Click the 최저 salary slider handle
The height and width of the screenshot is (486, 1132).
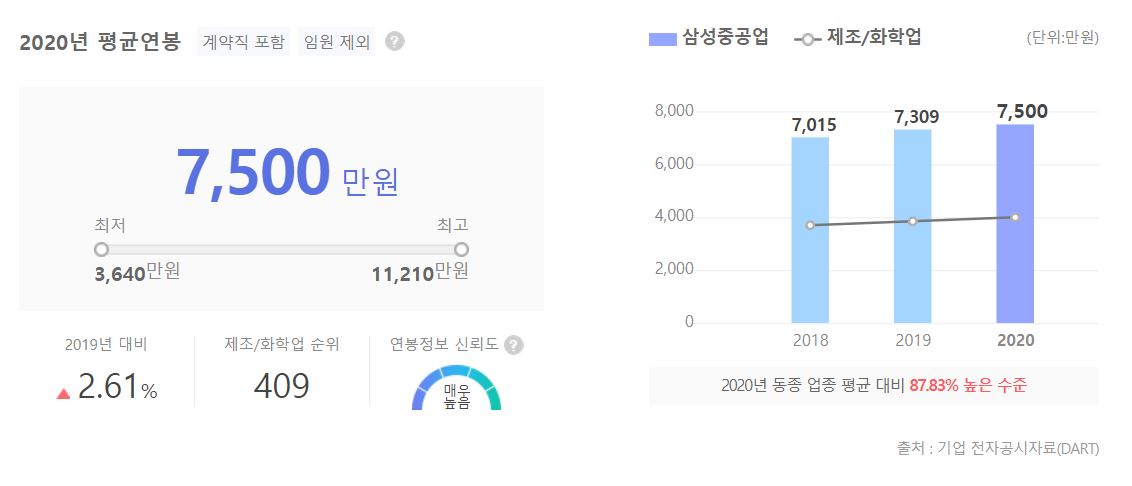(x=101, y=250)
